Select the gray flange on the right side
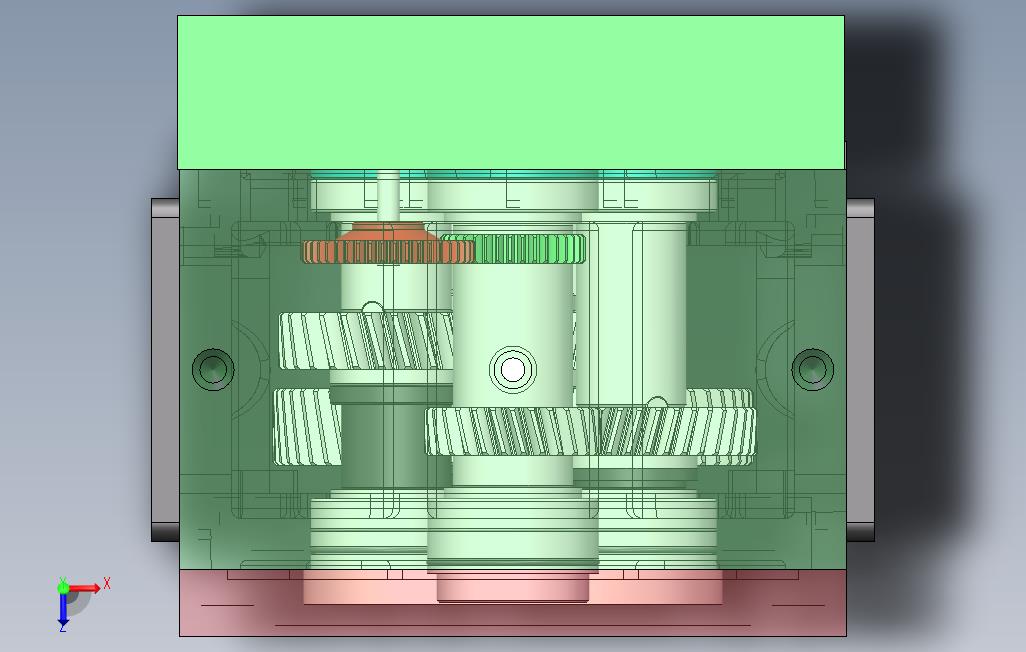This screenshot has height=652, width=1026. click(860, 370)
